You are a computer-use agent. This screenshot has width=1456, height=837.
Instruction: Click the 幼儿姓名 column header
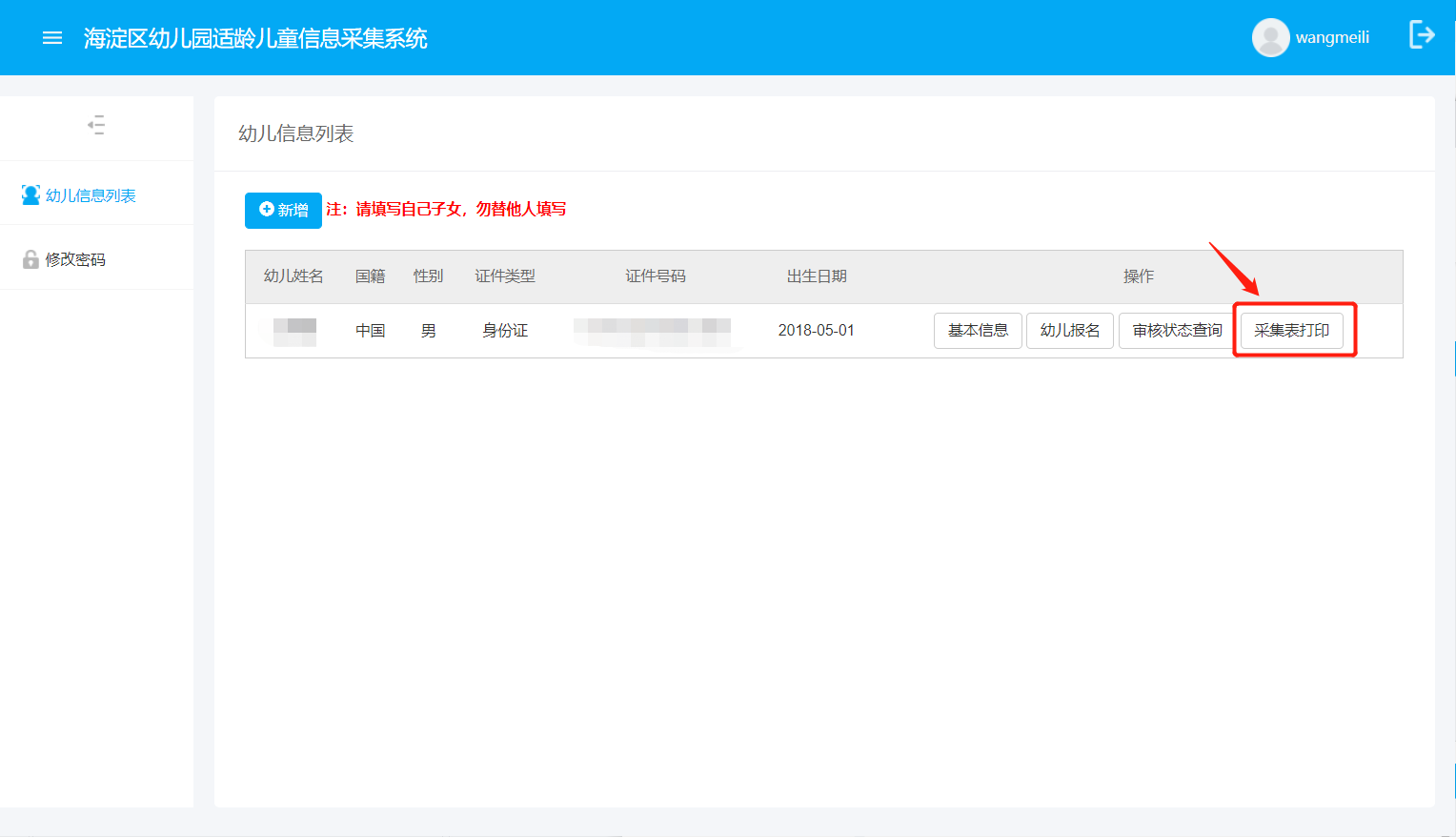coord(293,276)
